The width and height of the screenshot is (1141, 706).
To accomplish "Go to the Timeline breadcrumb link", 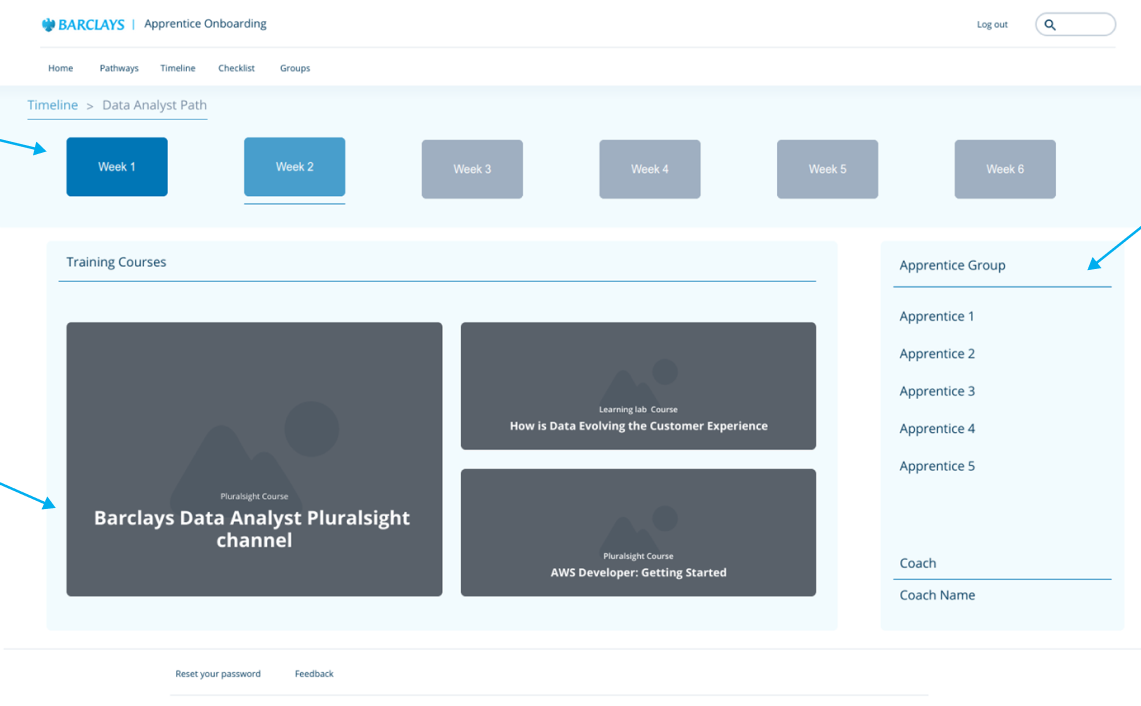I will (52, 105).
